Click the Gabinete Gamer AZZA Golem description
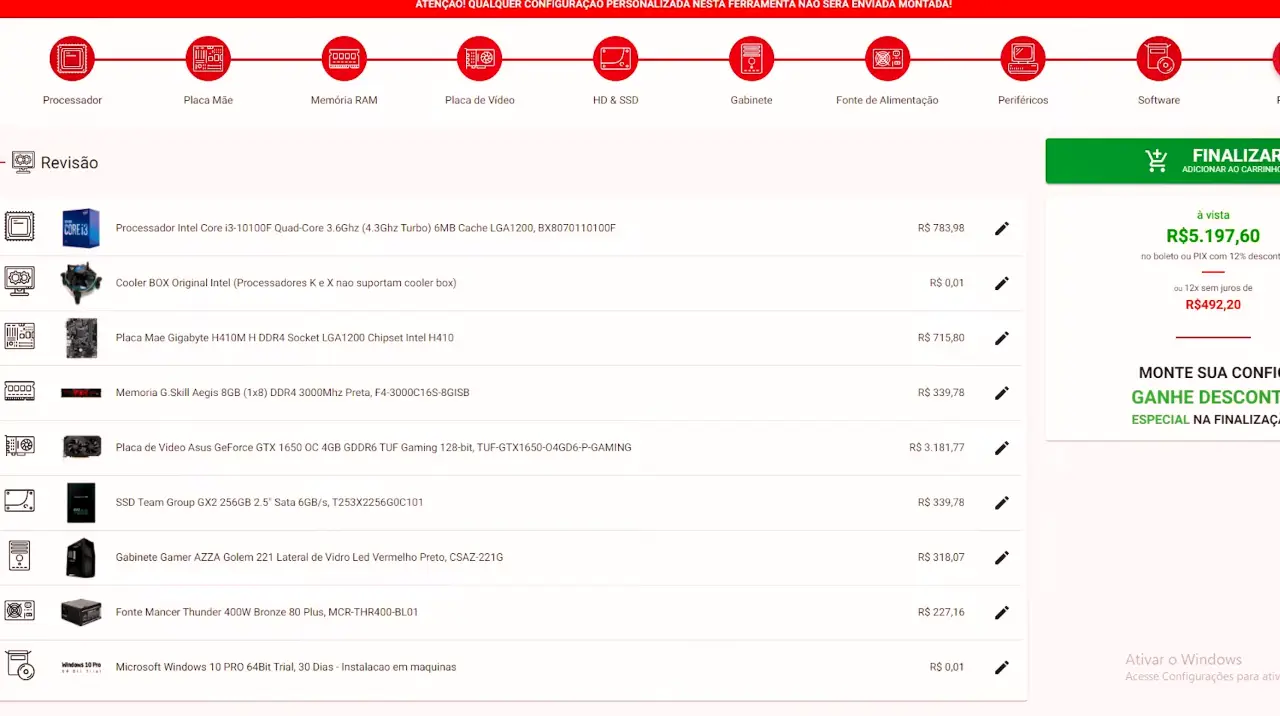 [x=309, y=557]
